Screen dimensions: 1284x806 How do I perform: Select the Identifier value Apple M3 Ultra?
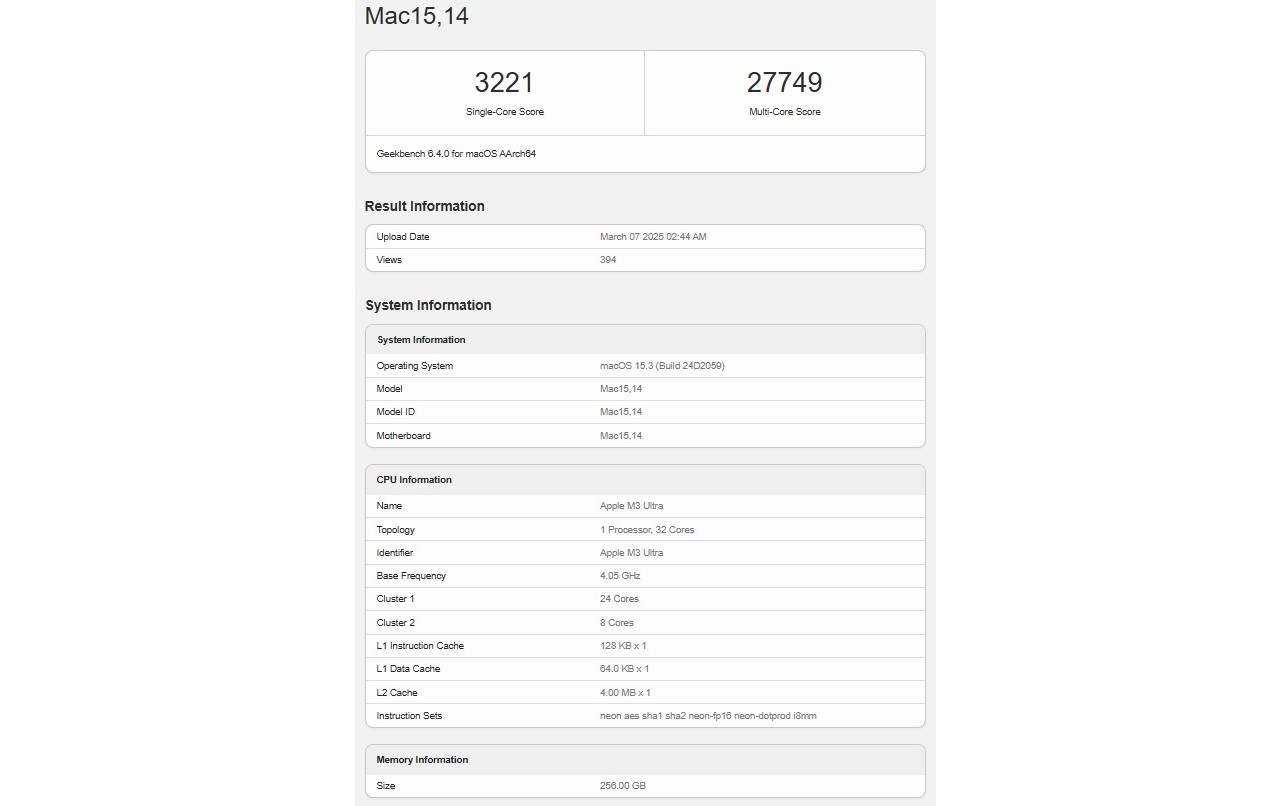[631, 553]
